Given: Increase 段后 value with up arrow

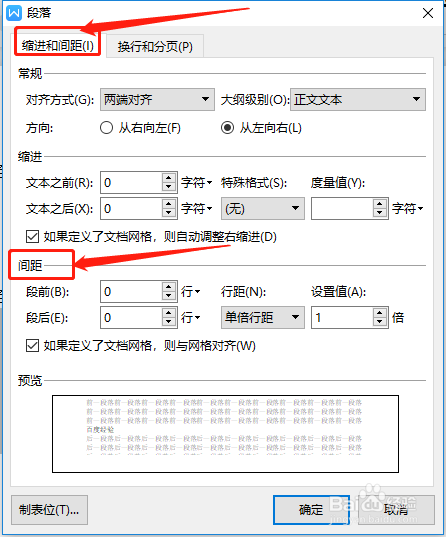Looking at the screenshot, I should tap(169, 313).
